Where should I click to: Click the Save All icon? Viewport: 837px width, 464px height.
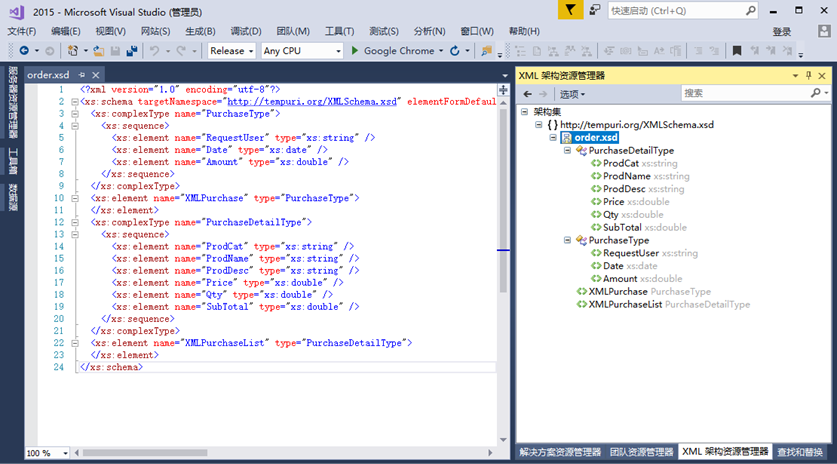pyautogui.click(x=132, y=51)
